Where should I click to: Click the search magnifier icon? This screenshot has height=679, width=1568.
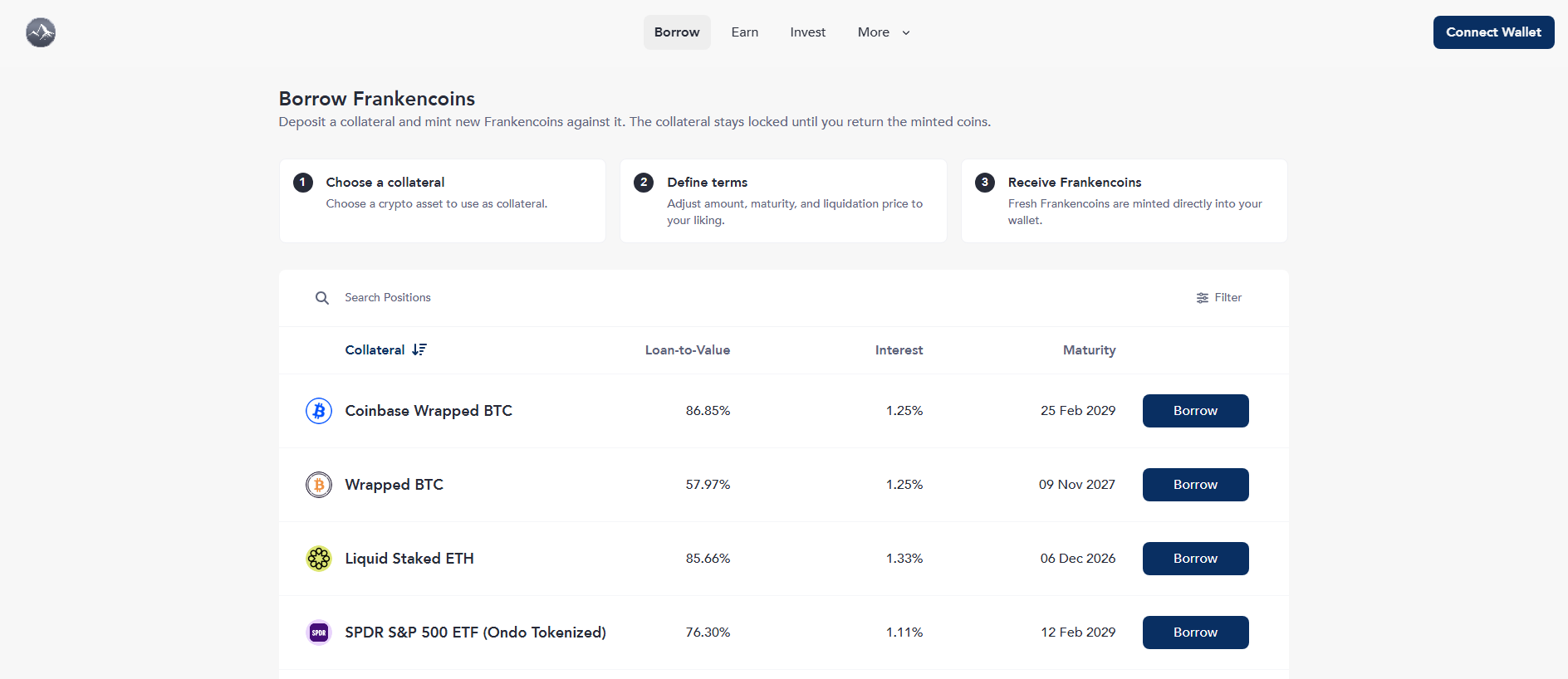click(322, 298)
